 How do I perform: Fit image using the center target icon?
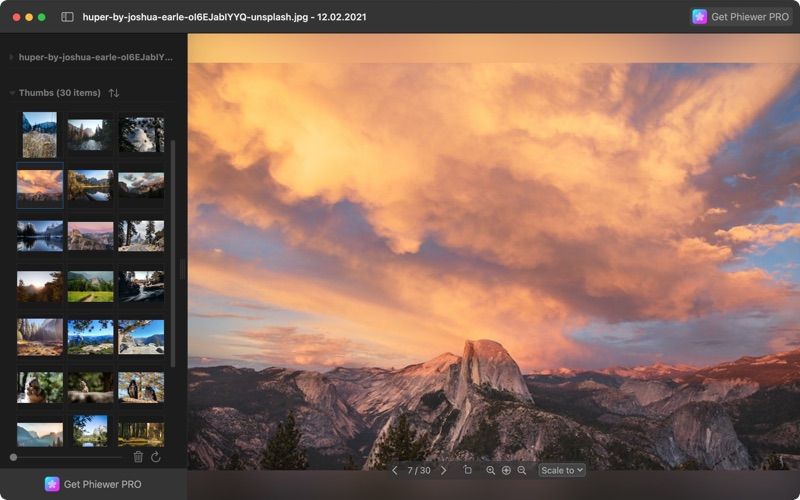point(506,470)
